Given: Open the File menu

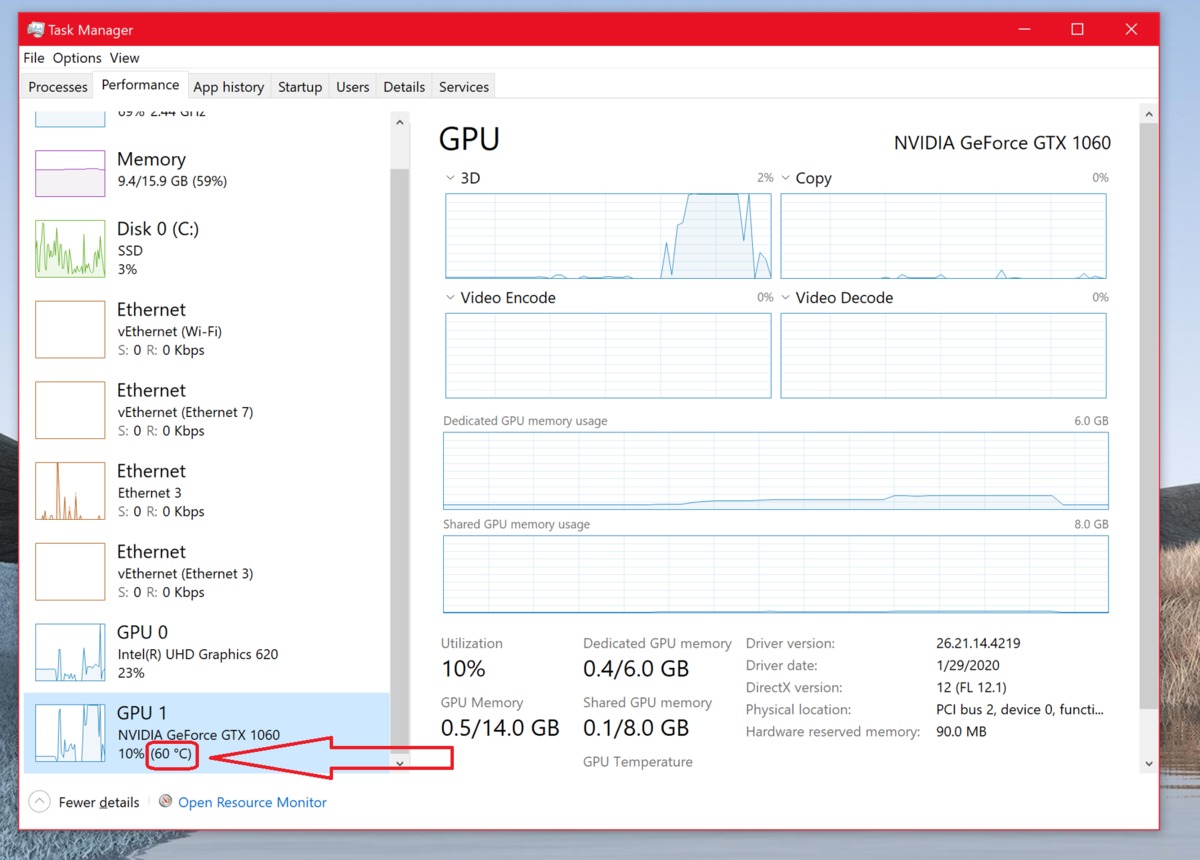Looking at the screenshot, I should (x=34, y=58).
